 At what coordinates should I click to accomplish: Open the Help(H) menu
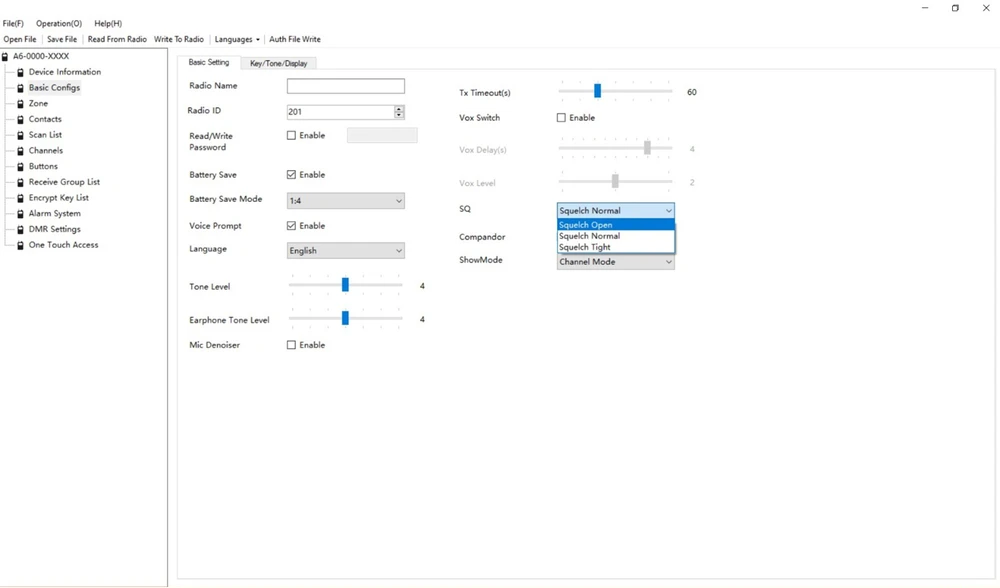coord(108,24)
